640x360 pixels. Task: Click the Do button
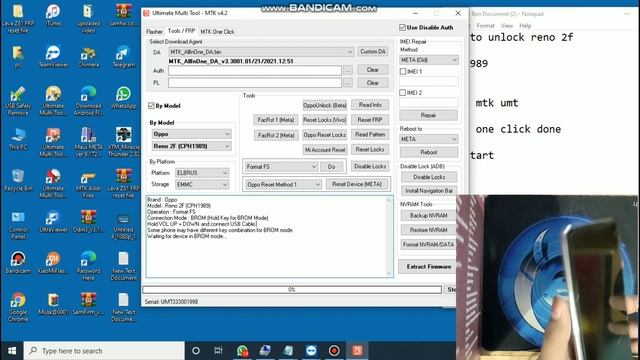(331, 167)
